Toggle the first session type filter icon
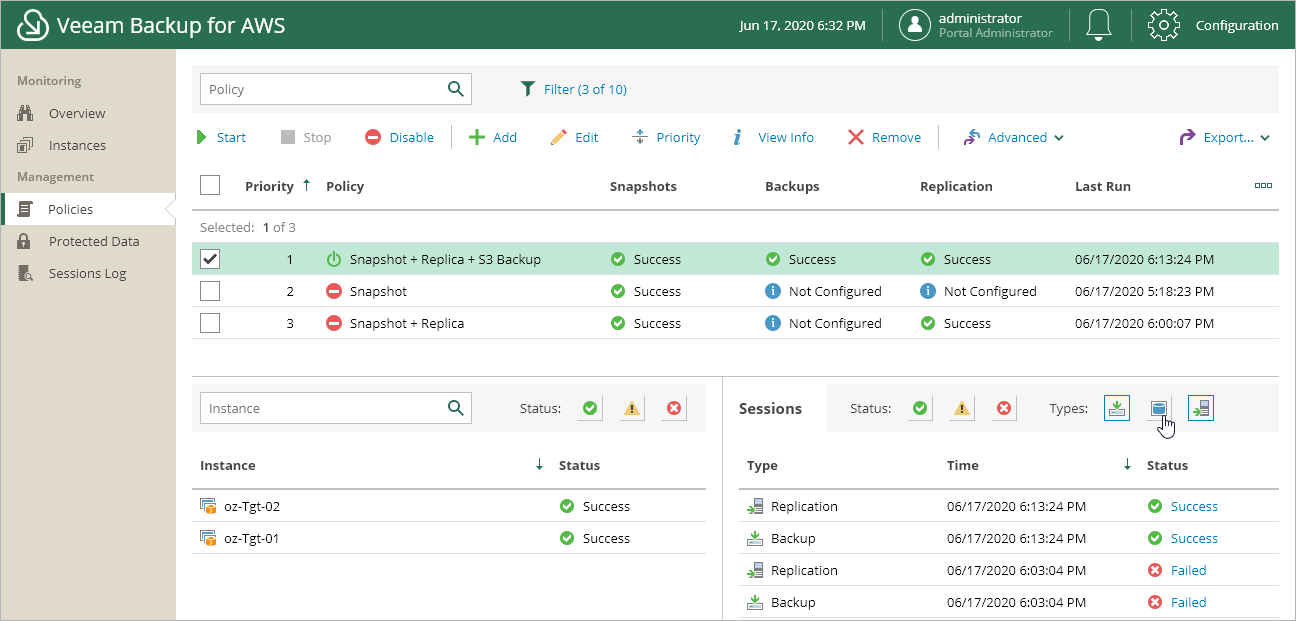 [1117, 408]
